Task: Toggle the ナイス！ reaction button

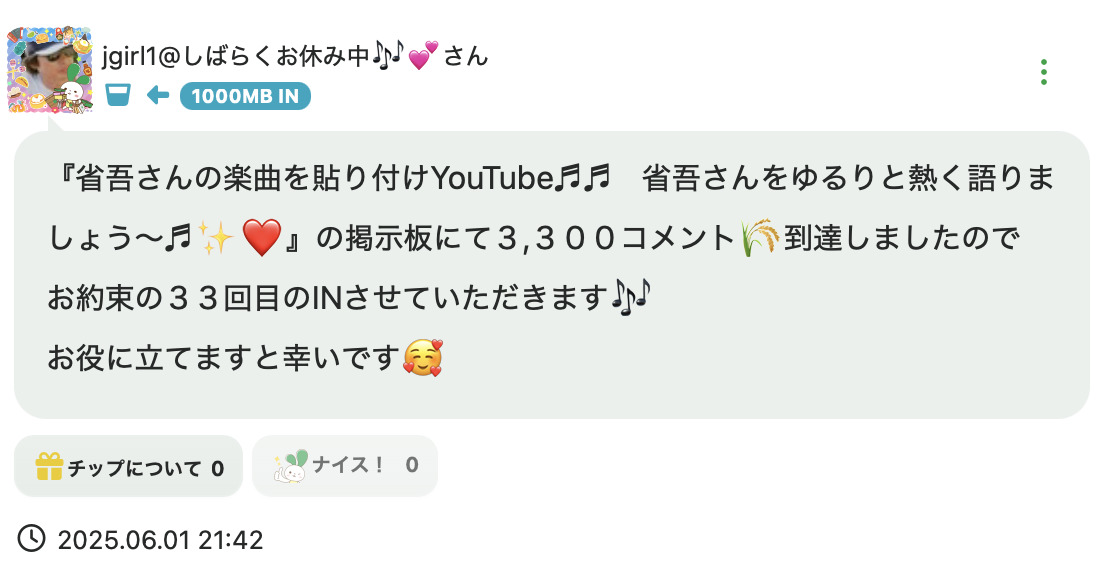Action: pos(345,466)
